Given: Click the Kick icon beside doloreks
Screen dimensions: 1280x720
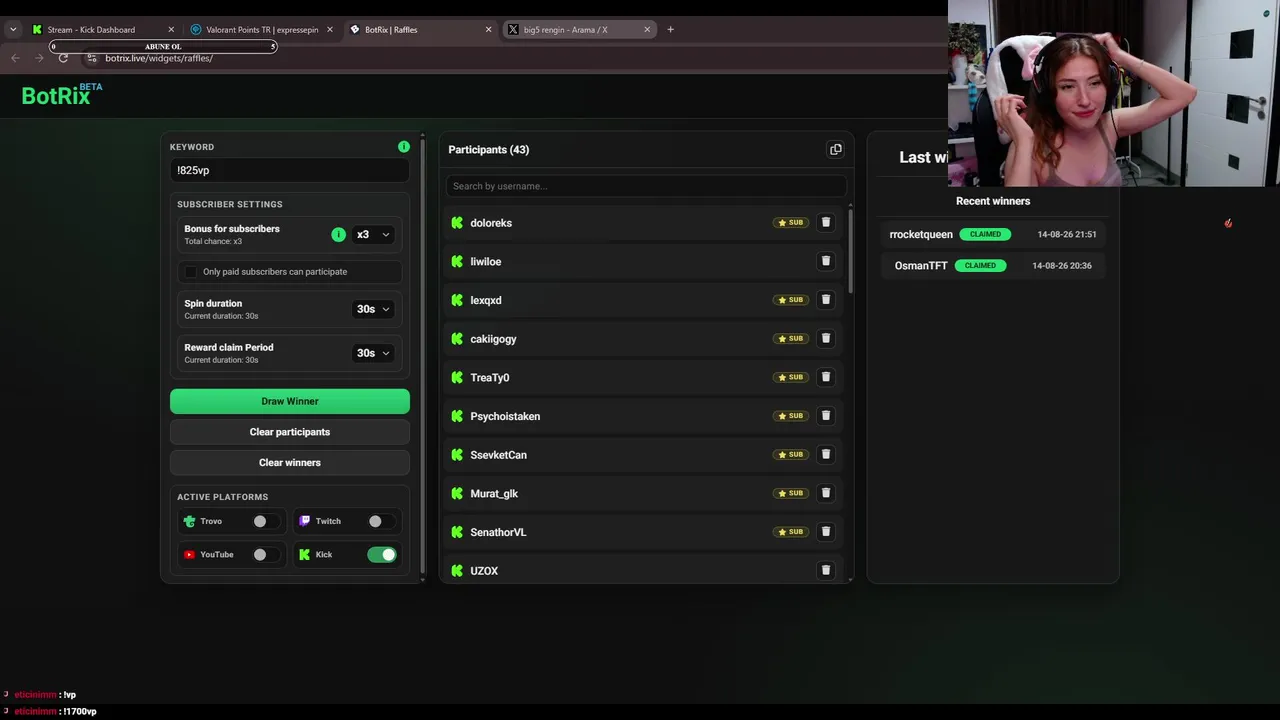Looking at the screenshot, I should 457,223.
